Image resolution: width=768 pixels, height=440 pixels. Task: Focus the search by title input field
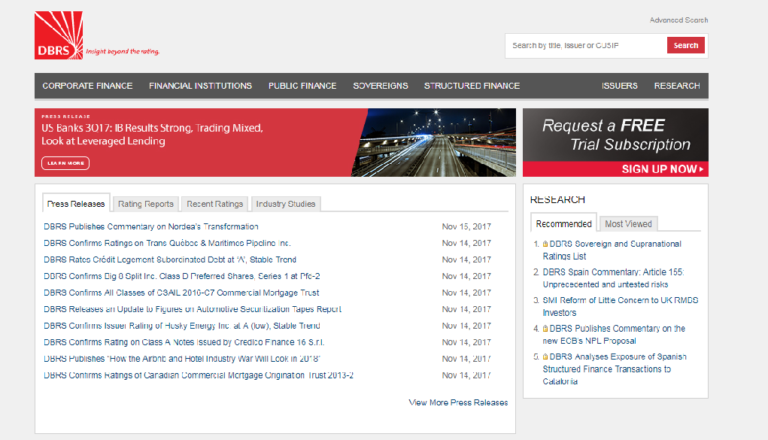(586, 46)
